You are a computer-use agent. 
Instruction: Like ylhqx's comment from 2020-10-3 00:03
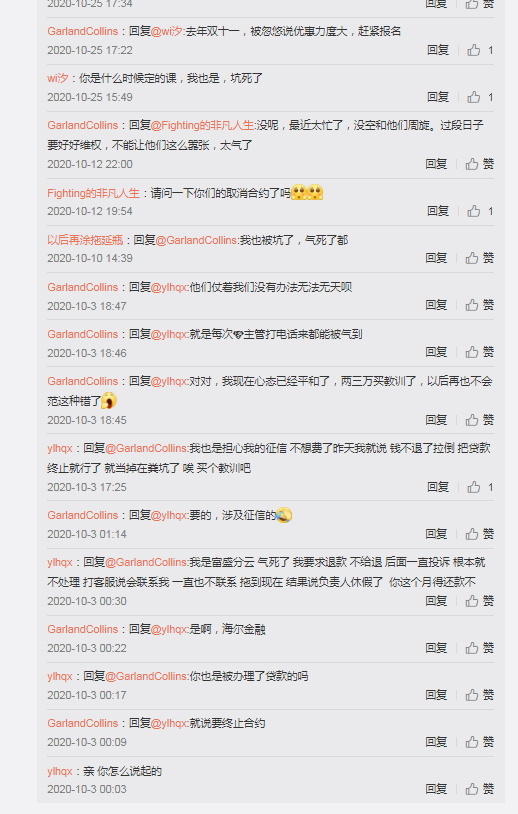coord(480,789)
